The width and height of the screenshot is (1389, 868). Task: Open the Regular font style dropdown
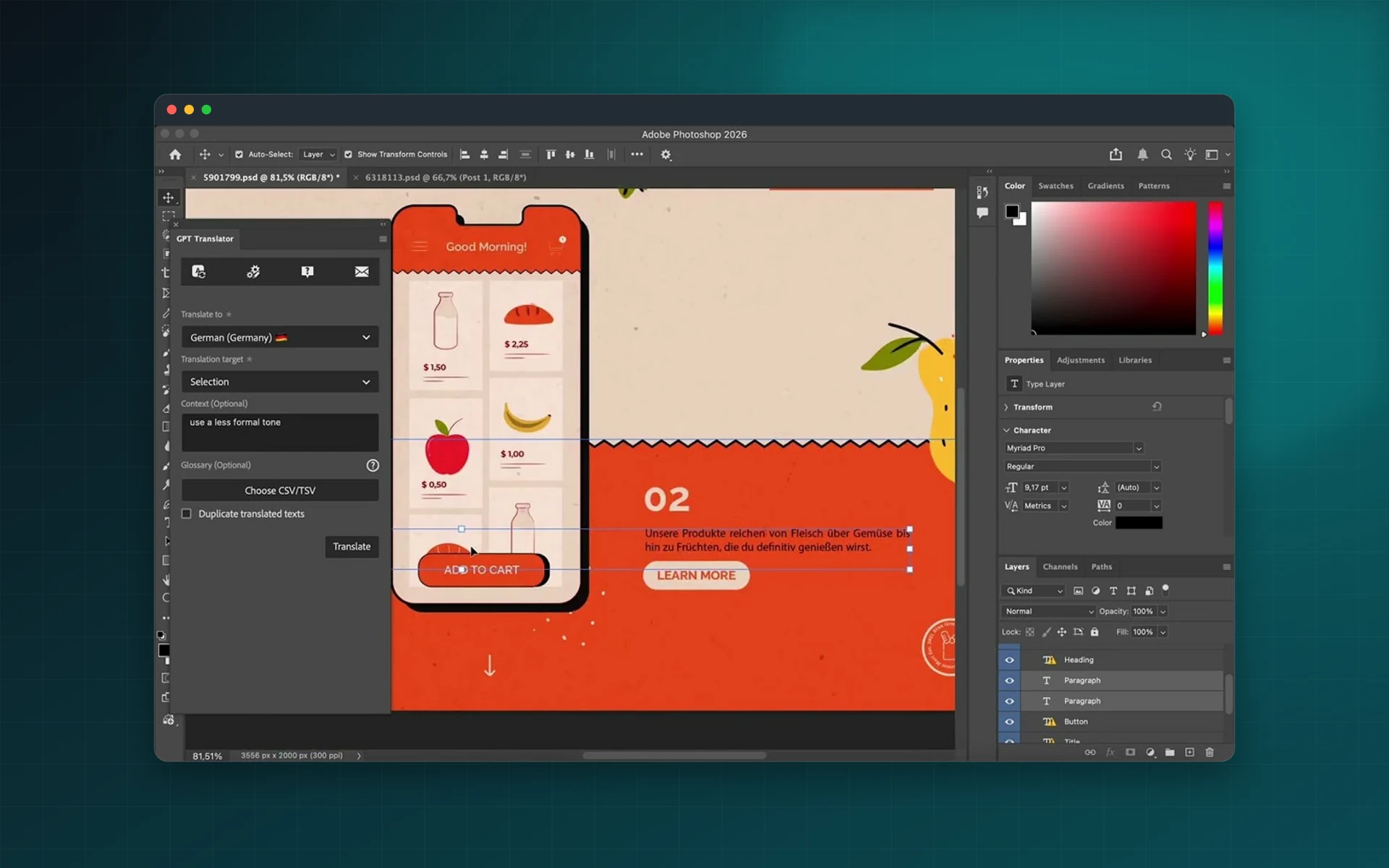(x=1082, y=467)
